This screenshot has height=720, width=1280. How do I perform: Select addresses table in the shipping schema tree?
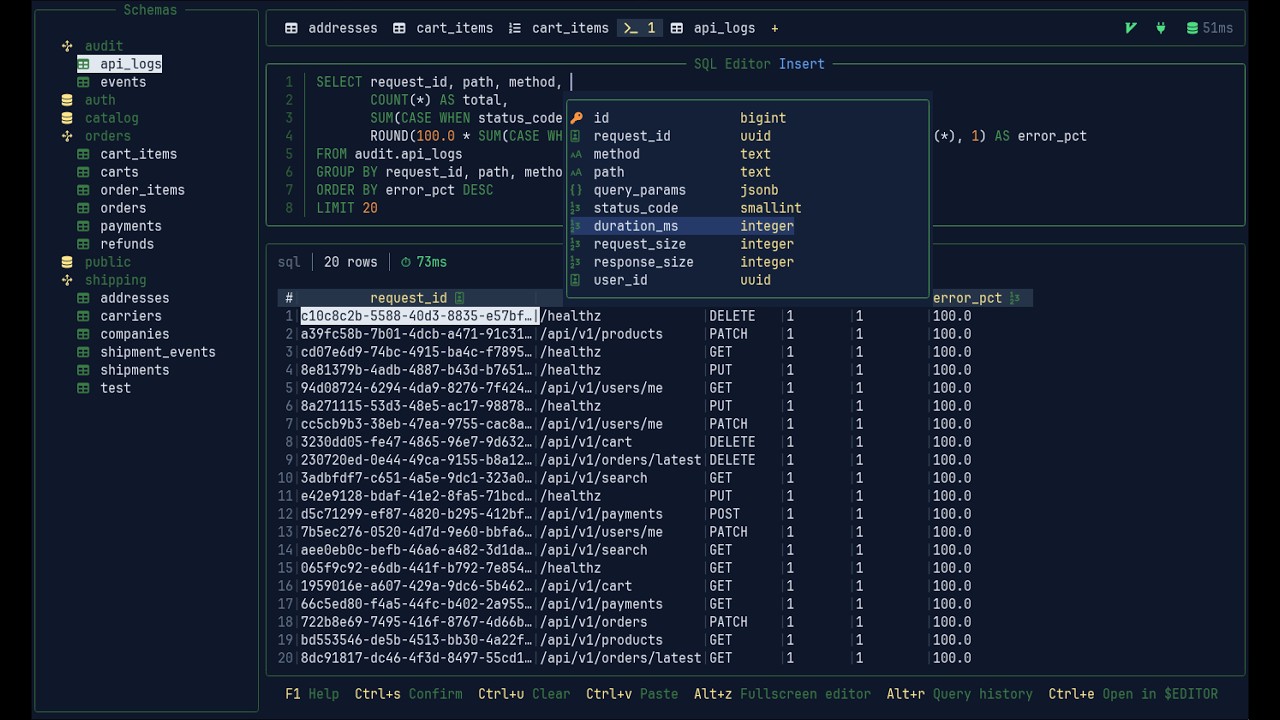135,298
